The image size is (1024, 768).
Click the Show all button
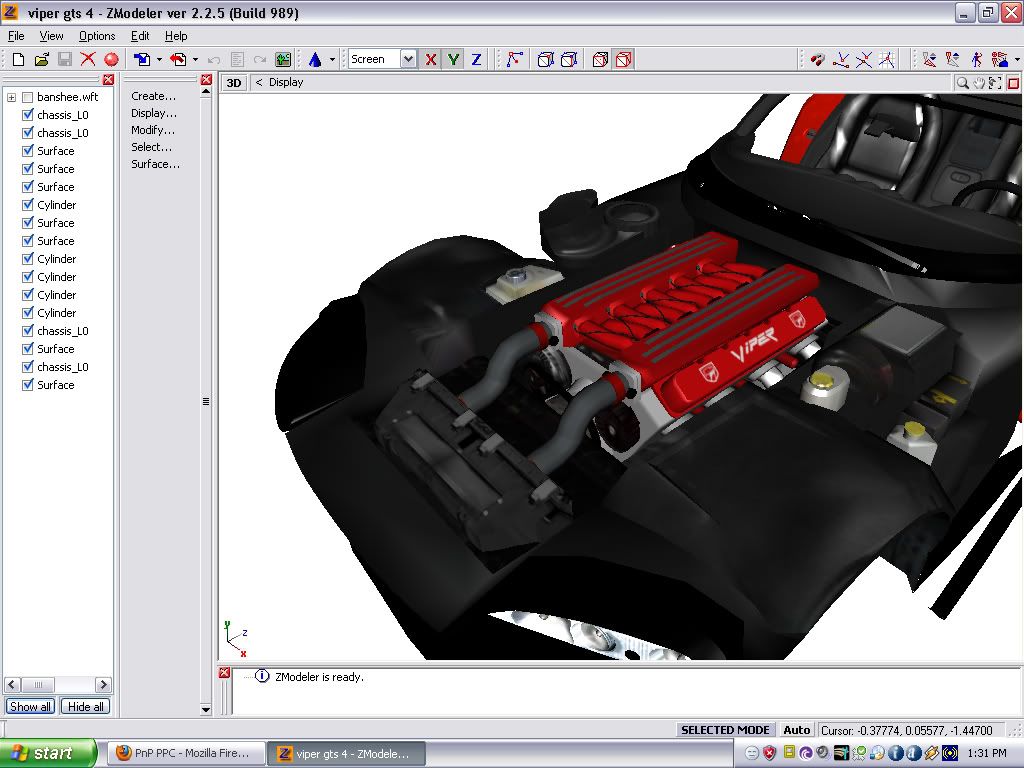tap(30, 707)
